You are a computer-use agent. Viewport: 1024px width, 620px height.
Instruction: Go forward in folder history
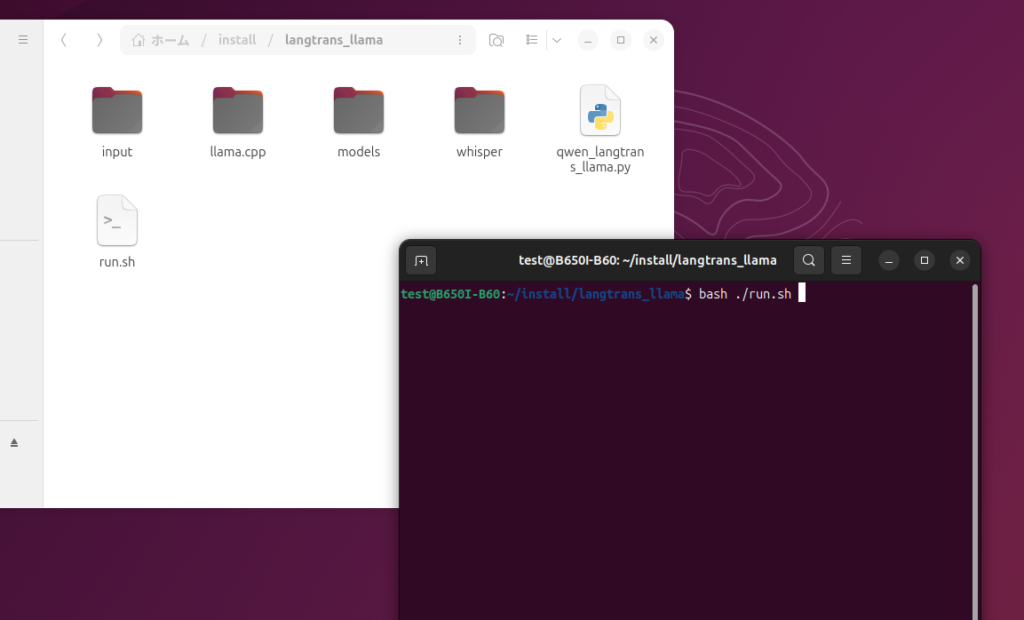(x=99, y=40)
